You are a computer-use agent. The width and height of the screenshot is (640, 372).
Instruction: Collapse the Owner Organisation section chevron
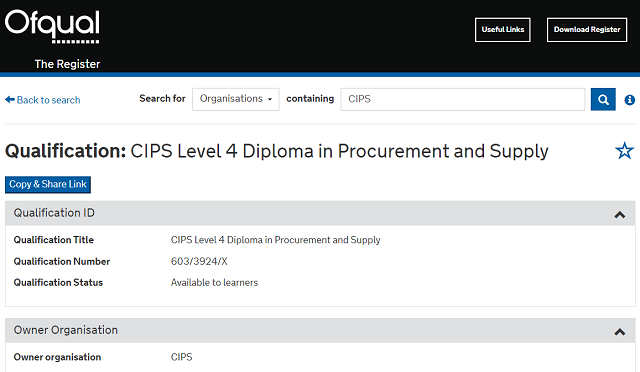[x=620, y=332]
